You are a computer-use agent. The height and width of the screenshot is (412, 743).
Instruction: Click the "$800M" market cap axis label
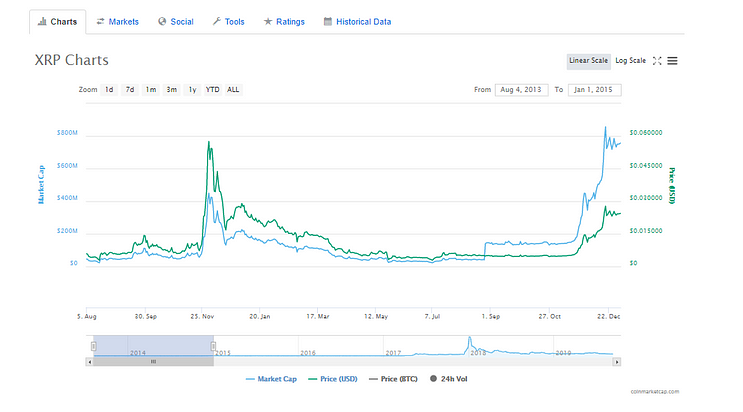click(67, 133)
